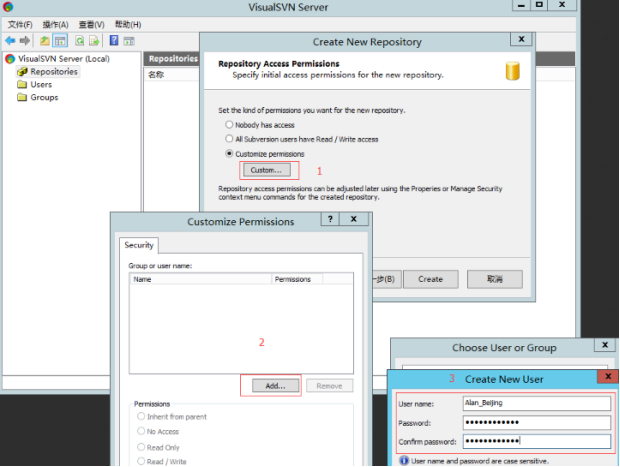
Task: Open the 文件(F) menu
Action: click(20, 25)
